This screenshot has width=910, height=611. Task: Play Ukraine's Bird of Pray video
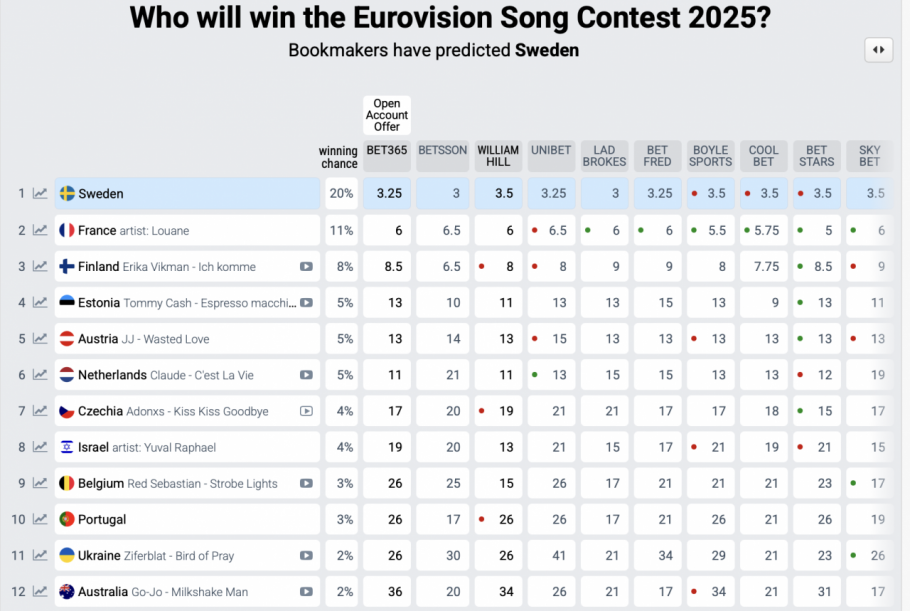306,556
